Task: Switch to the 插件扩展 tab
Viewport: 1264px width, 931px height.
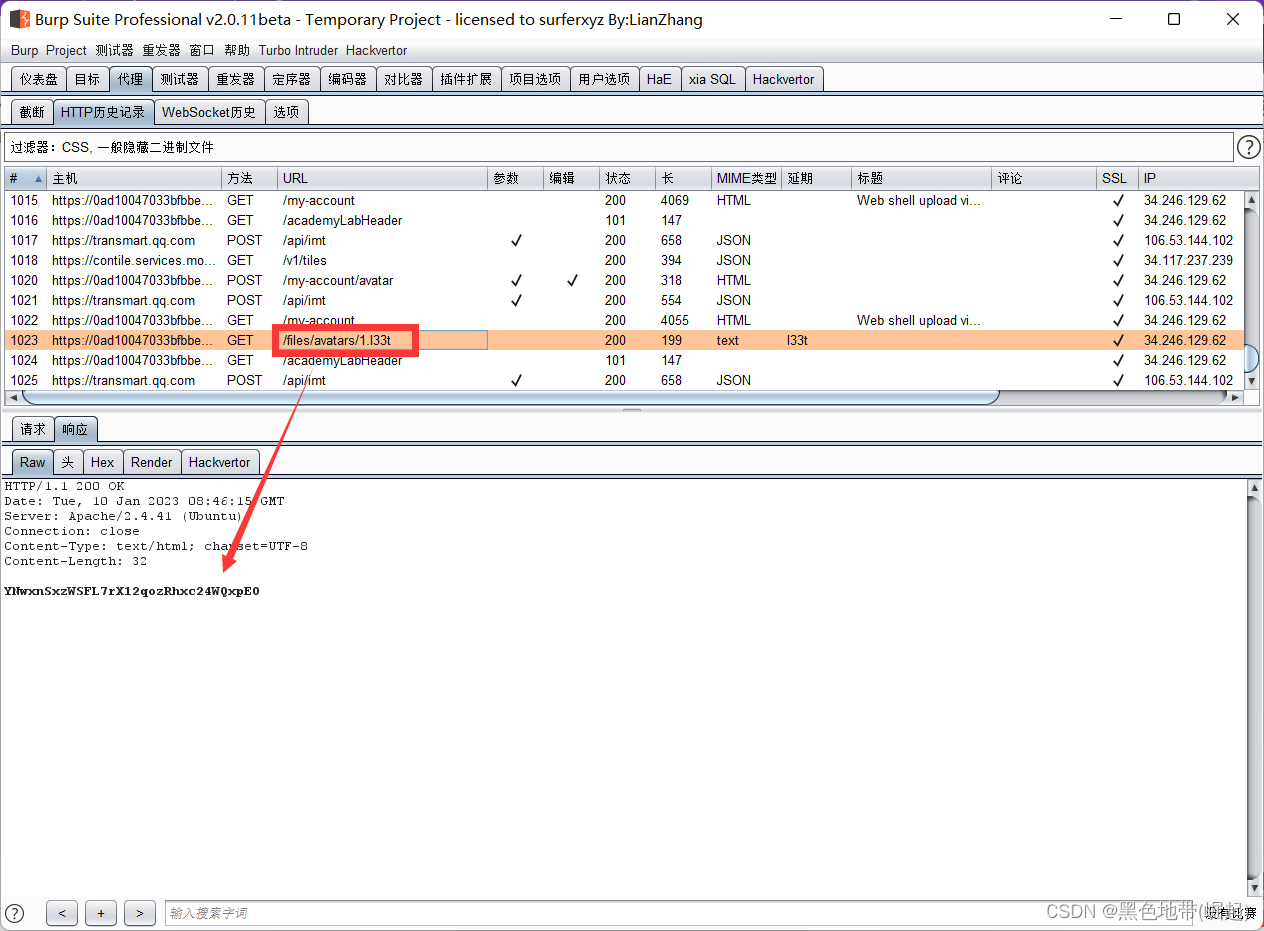Action: (x=466, y=79)
